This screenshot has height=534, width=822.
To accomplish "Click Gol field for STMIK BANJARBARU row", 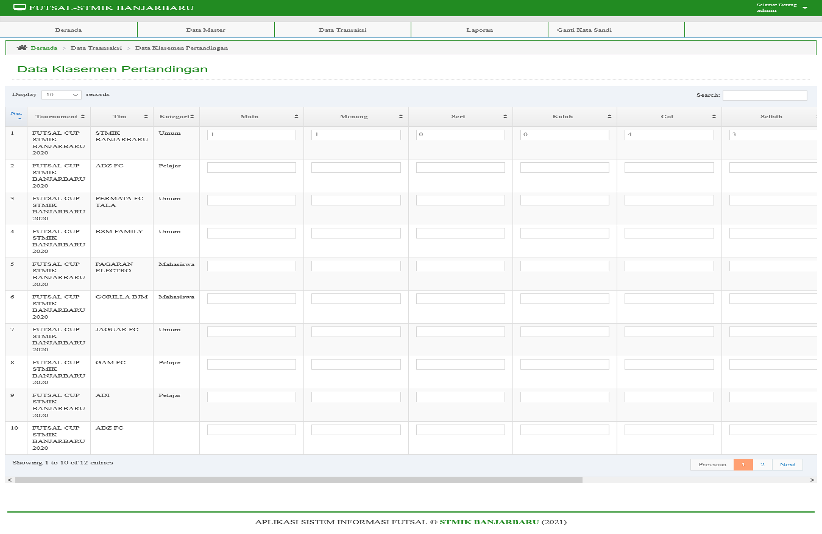I will click(x=668, y=135).
